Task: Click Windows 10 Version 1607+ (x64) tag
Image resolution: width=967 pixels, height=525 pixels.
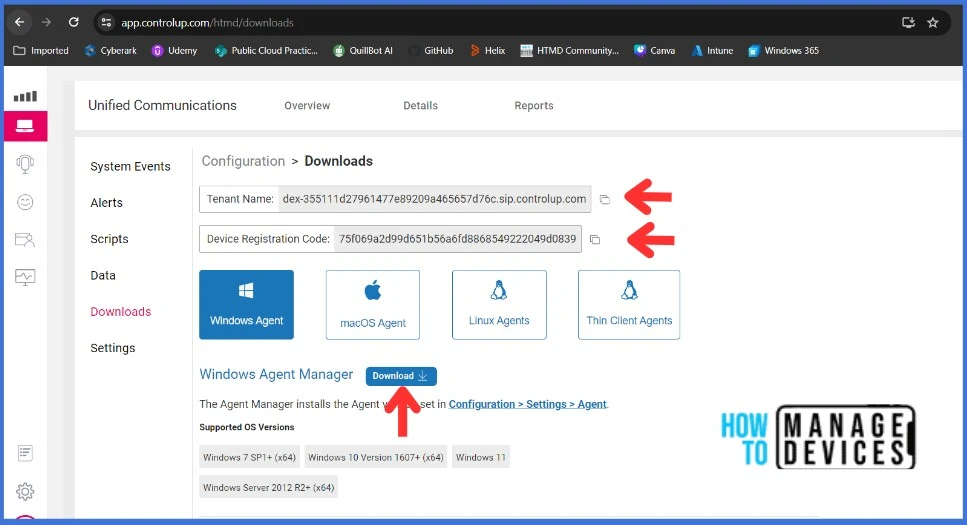Action: click(376, 457)
